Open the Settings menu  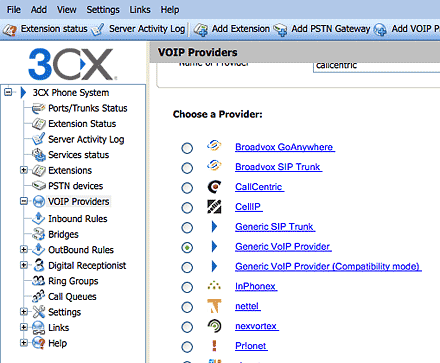pyautogui.click(x=103, y=10)
